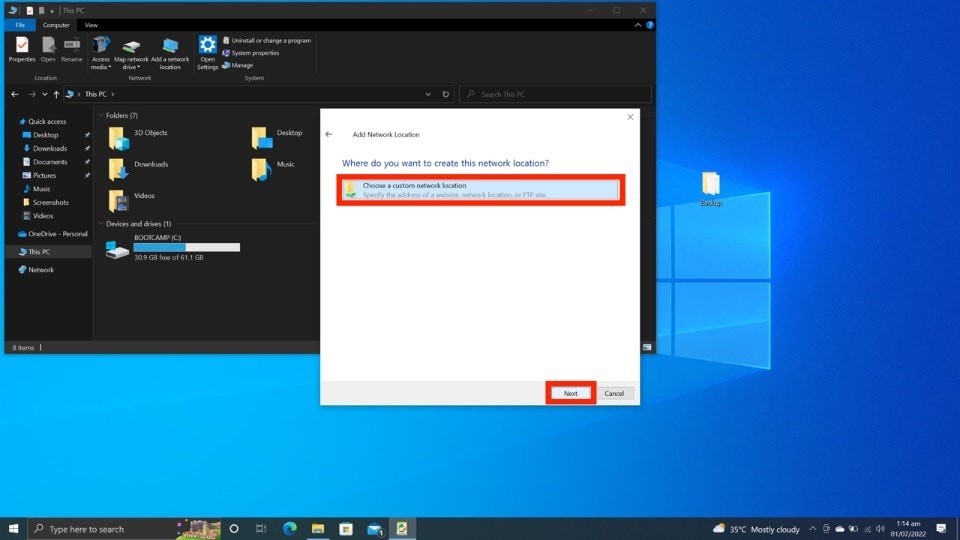Viewport: 960px width, 540px height.
Task: Select Choose a custom network location
Action: tap(481, 190)
